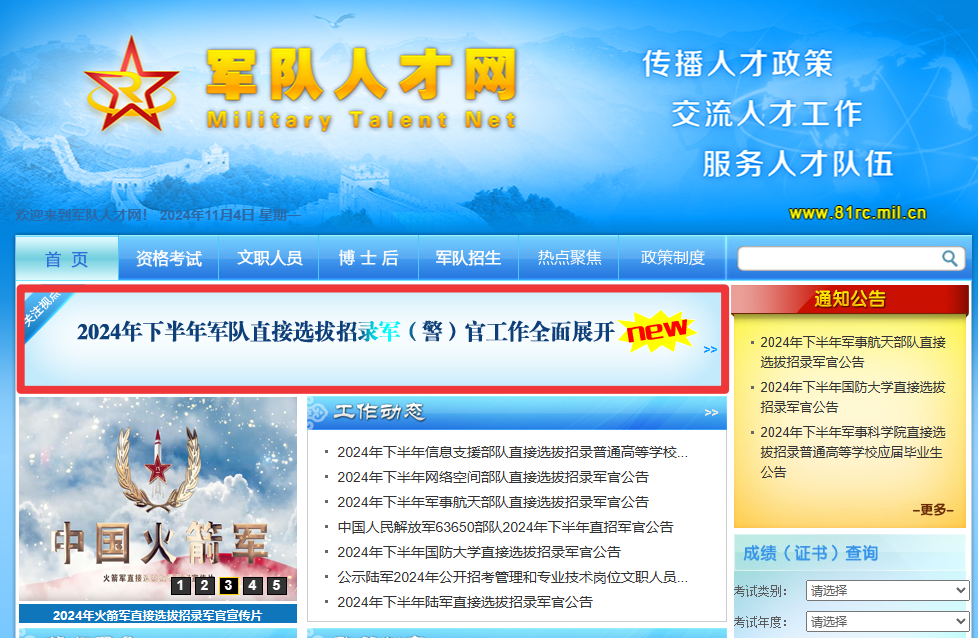Click the 工作动态 header more arrows
Screen dimensions: 978x638
click(711, 412)
